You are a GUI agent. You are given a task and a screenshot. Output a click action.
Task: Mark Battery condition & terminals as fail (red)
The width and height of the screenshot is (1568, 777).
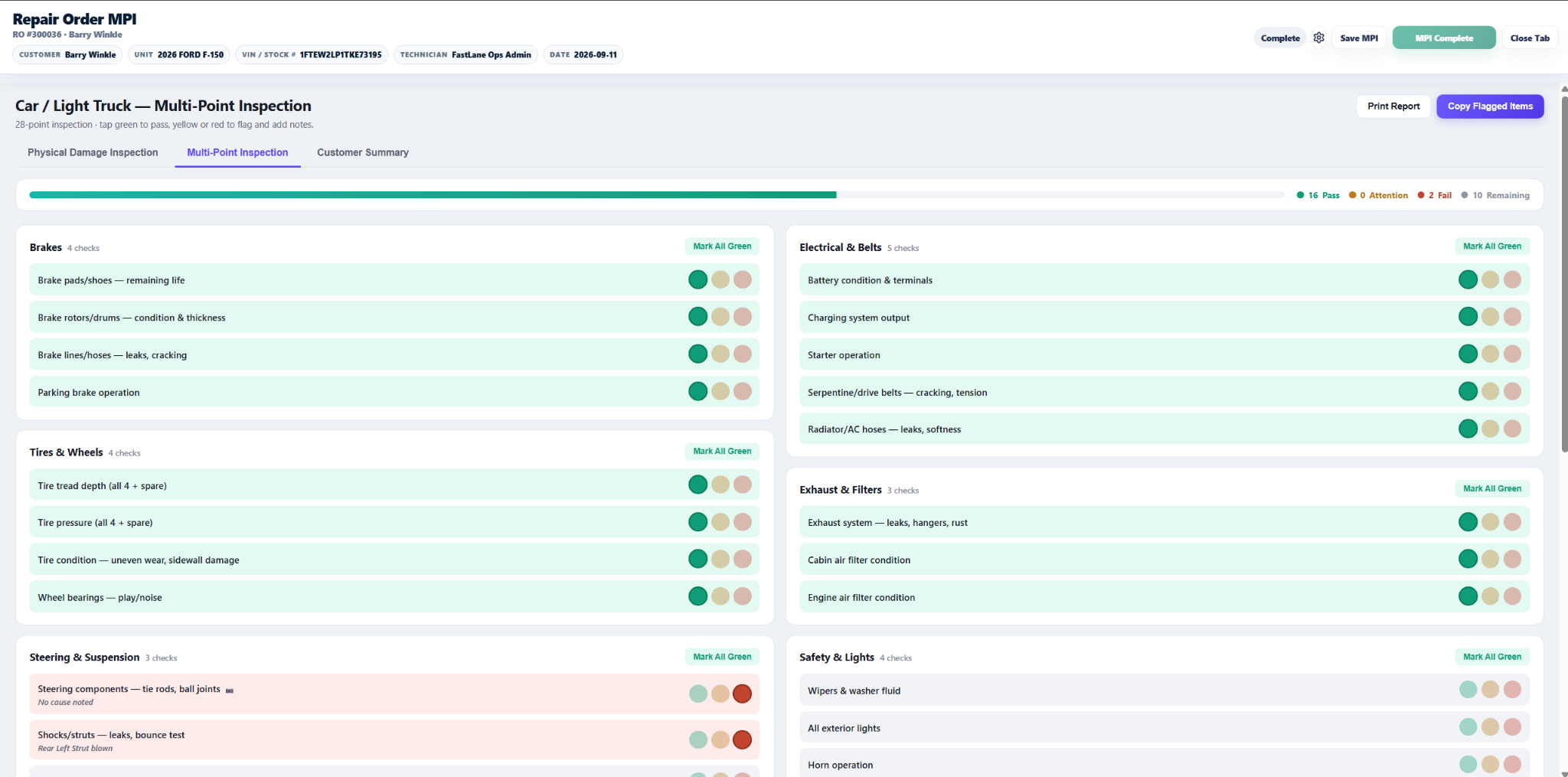coord(1512,279)
